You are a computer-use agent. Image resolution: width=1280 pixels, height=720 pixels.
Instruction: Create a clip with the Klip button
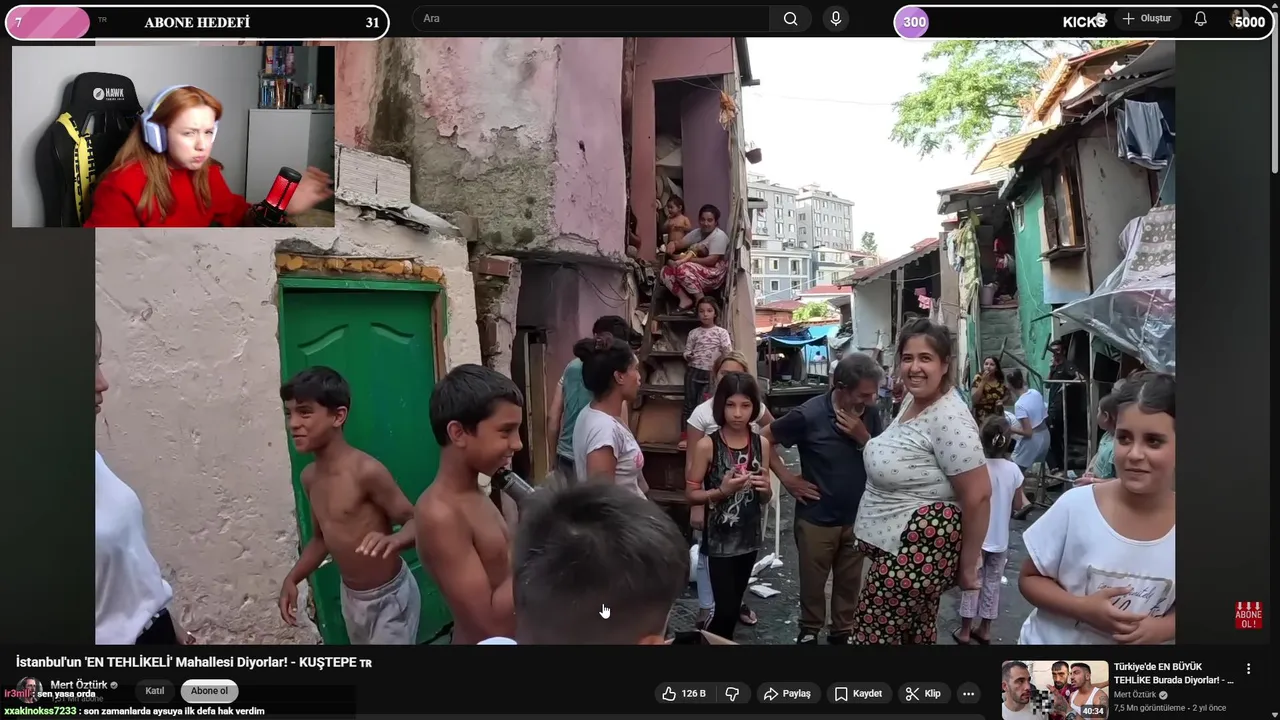click(x=922, y=693)
